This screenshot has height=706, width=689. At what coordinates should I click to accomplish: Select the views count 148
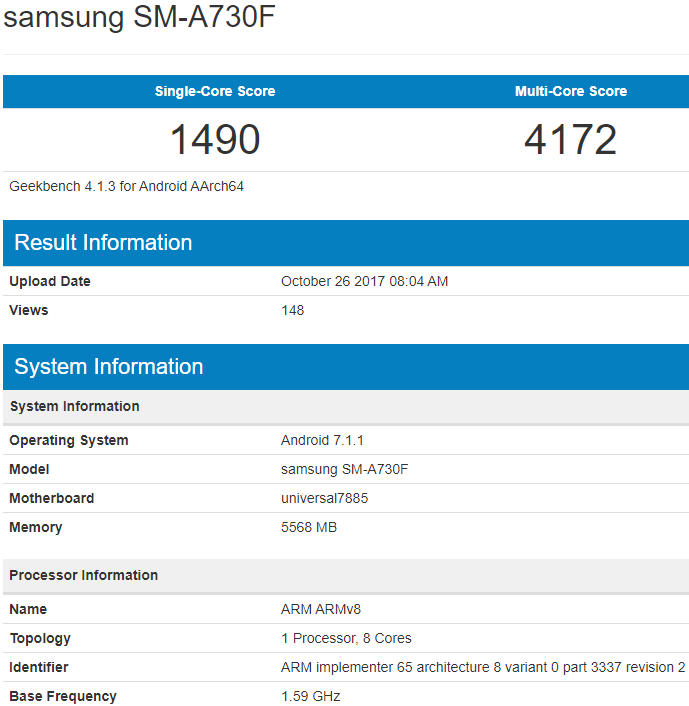[293, 310]
